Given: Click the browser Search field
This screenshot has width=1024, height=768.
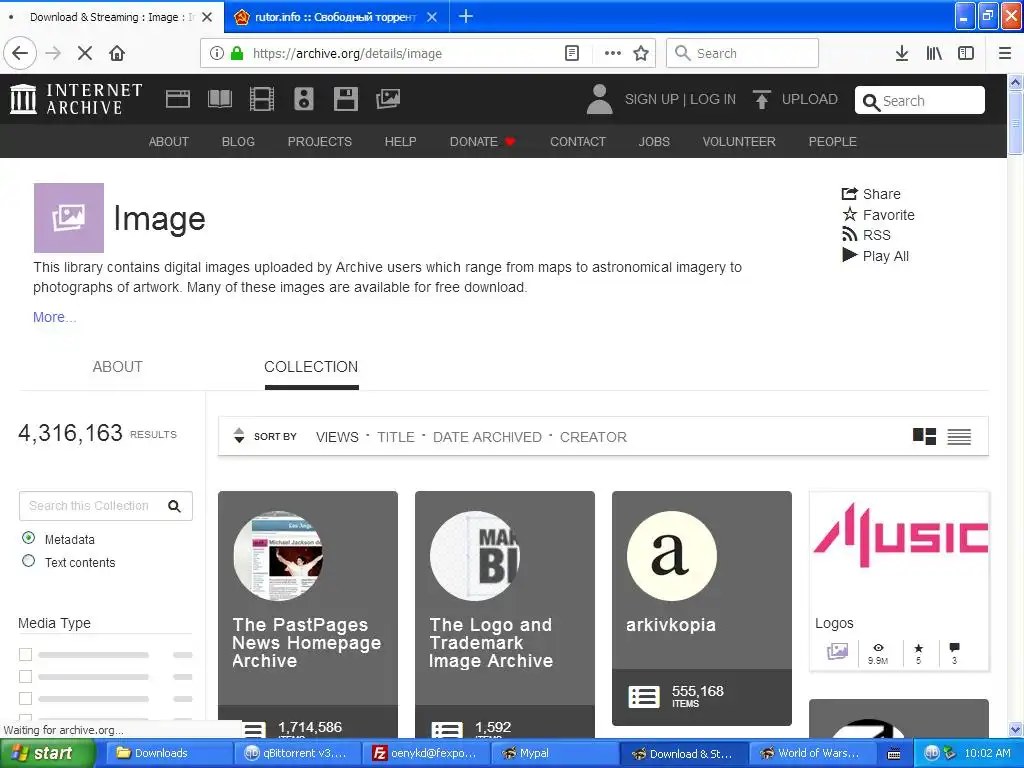Looking at the screenshot, I should coord(743,53).
